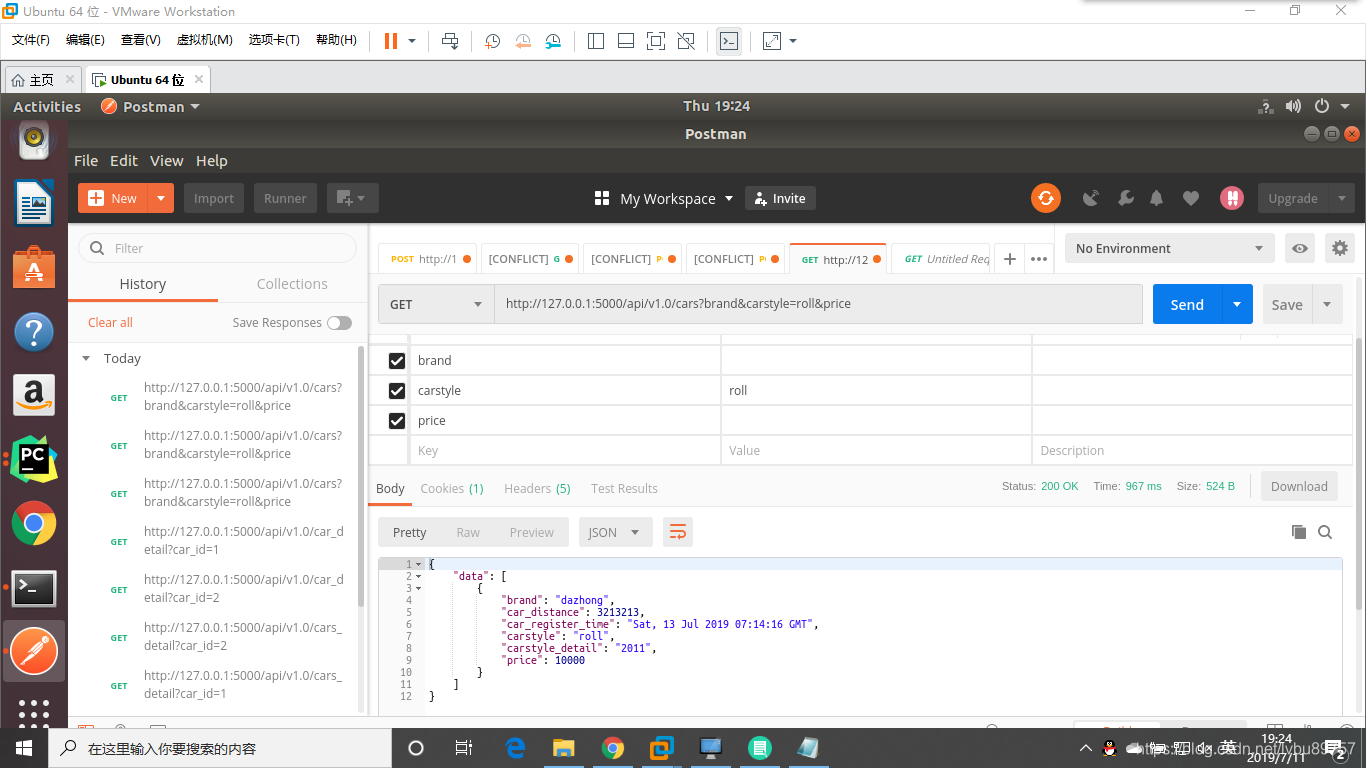Viewport: 1366px width, 768px height.
Task: Open Amazon from the Ubuntu dock
Action: point(34,395)
